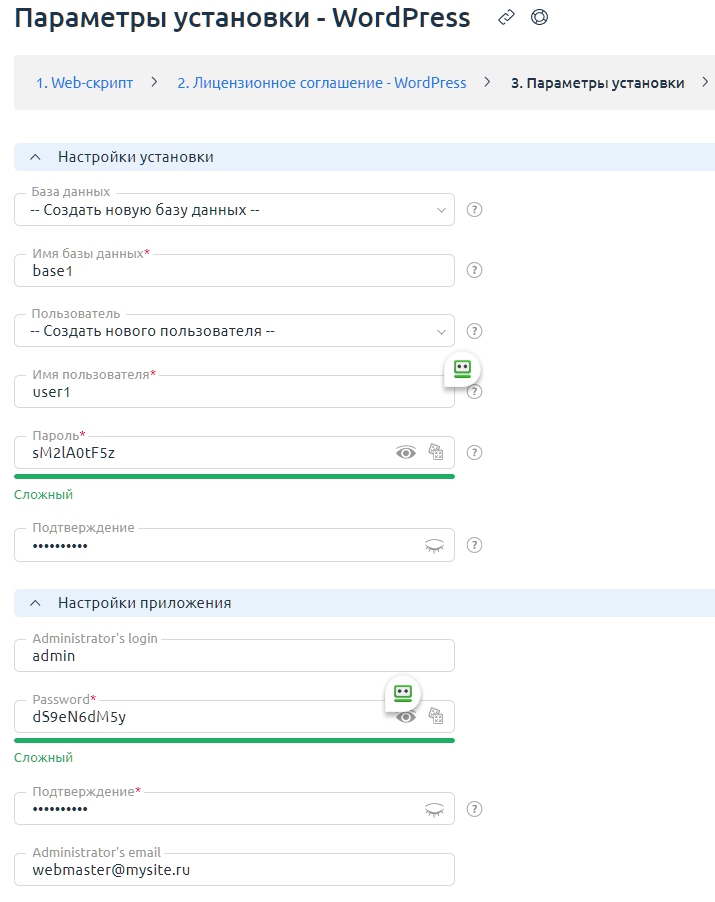Edit the Administrator's email field
This screenshot has height=902, width=715.
(234, 870)
